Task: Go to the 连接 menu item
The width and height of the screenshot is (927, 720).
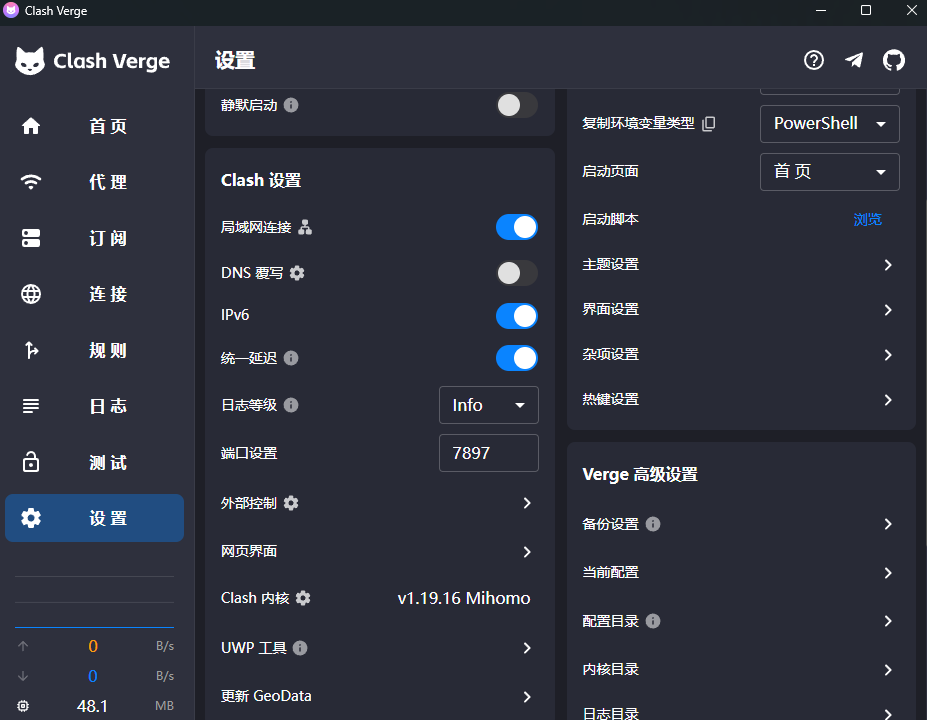Action: click(x=95, y=294)
